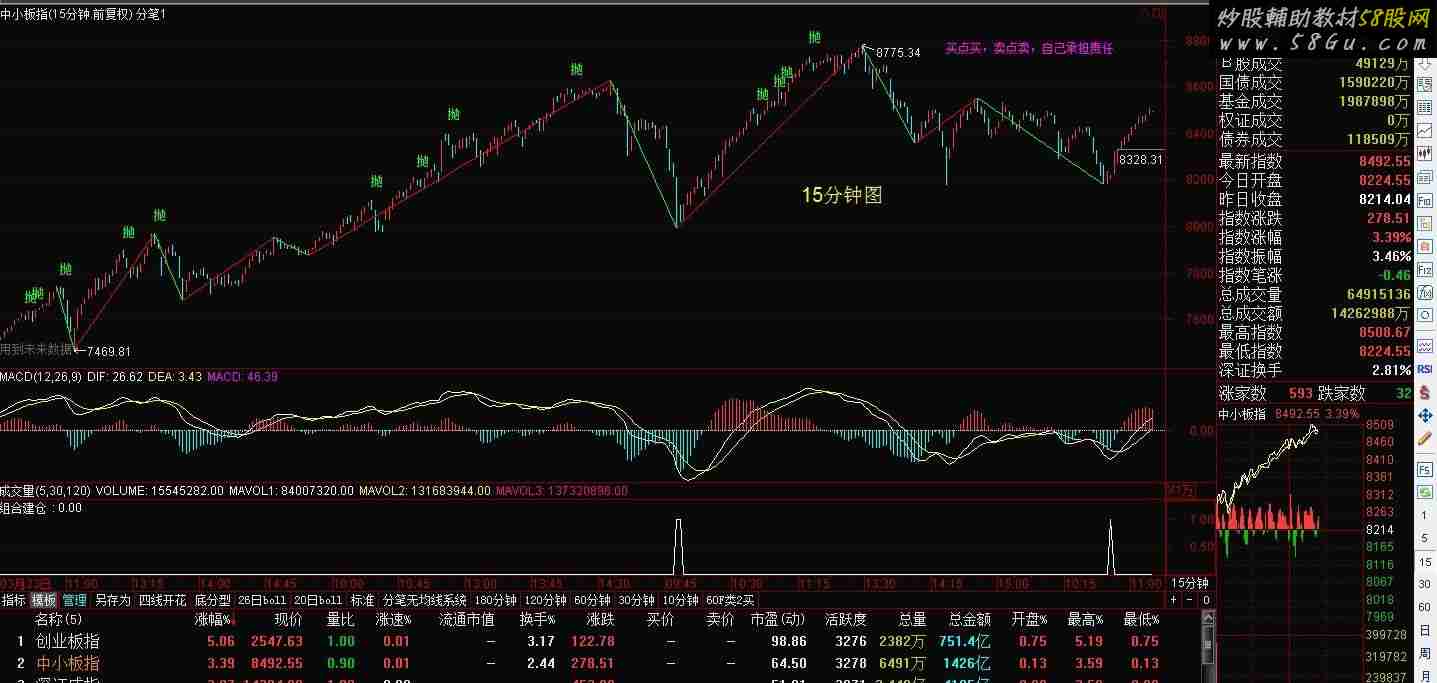Image resolution: width=1437 pixels, height=683 pixels.
Task: Click the quote list icon near top of sidebar
Action: pos(1425,83)
